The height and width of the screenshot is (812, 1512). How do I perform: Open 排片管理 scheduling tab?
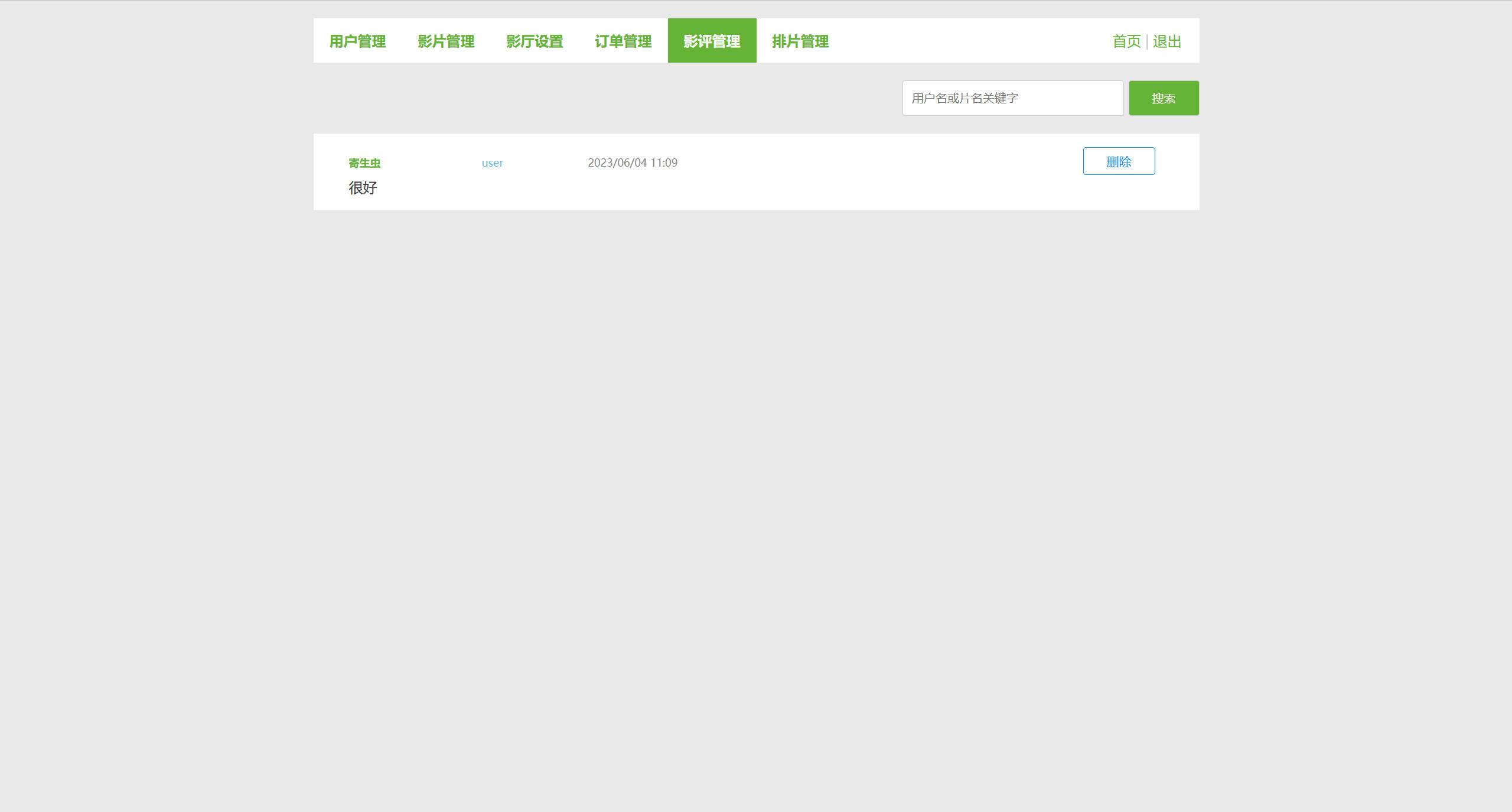tap(800, 41)
